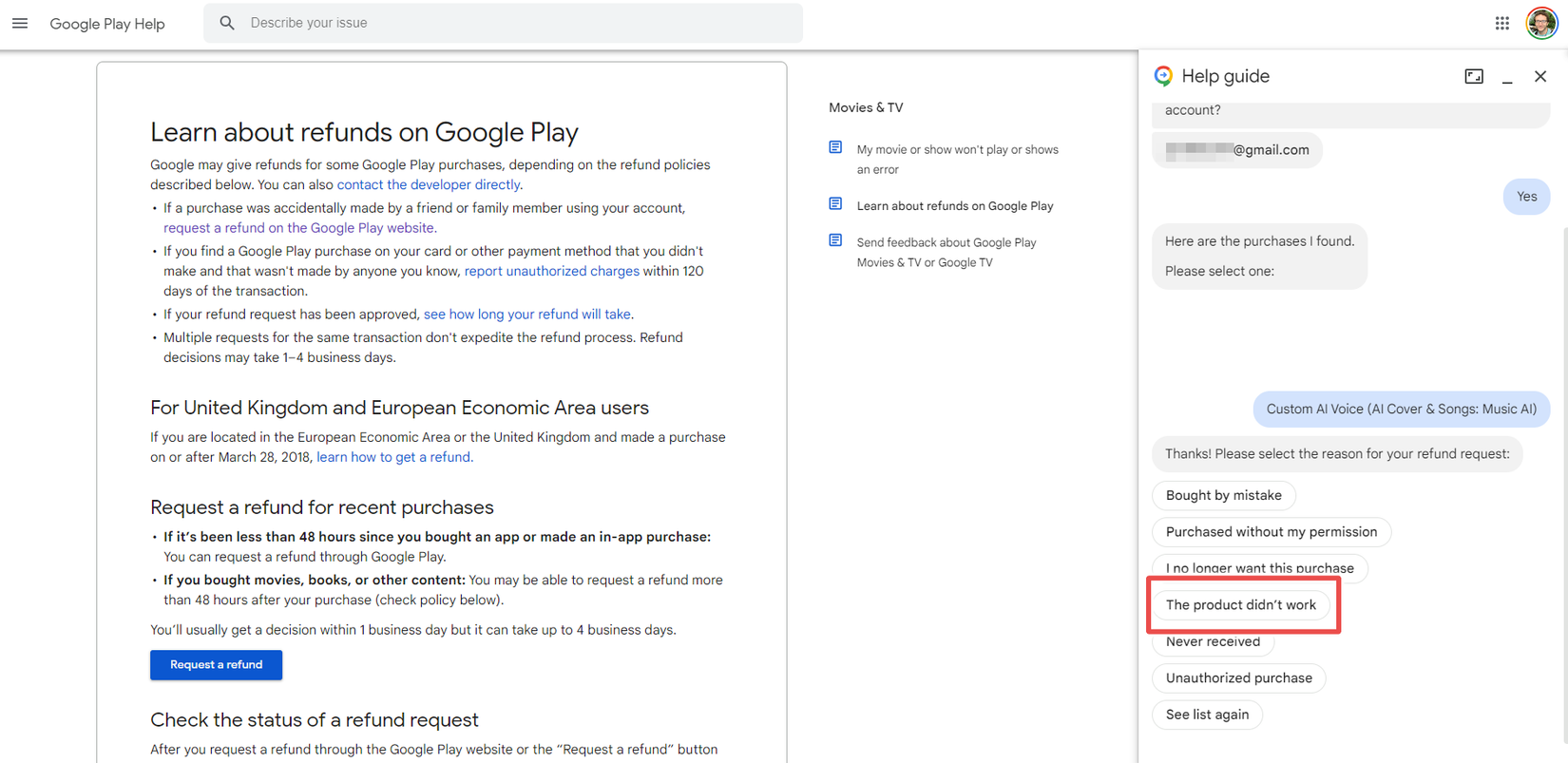Choose "Purchased without my permission" option
The image size is (1568, 763).
pyautogui.click(x=1271, y=532)
